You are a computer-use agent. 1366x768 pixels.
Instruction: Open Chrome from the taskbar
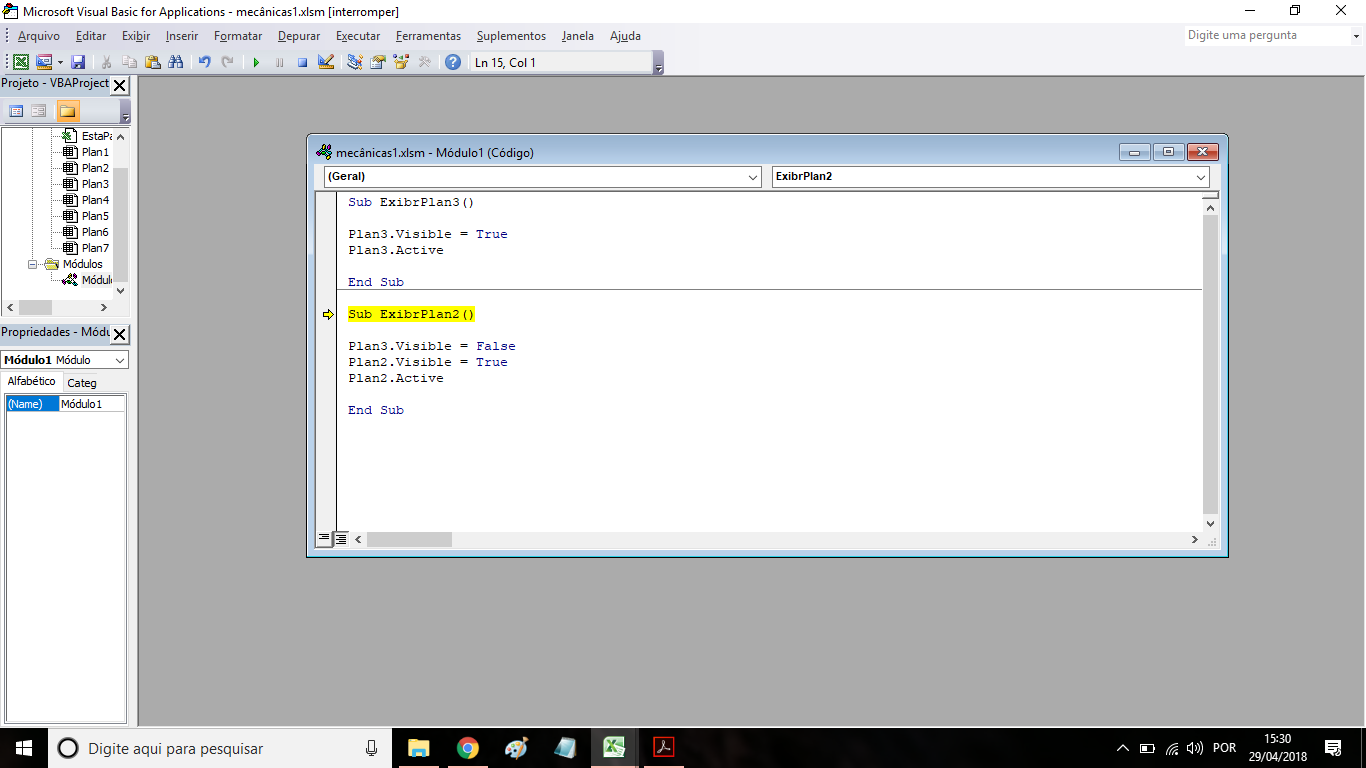(467, 748)
